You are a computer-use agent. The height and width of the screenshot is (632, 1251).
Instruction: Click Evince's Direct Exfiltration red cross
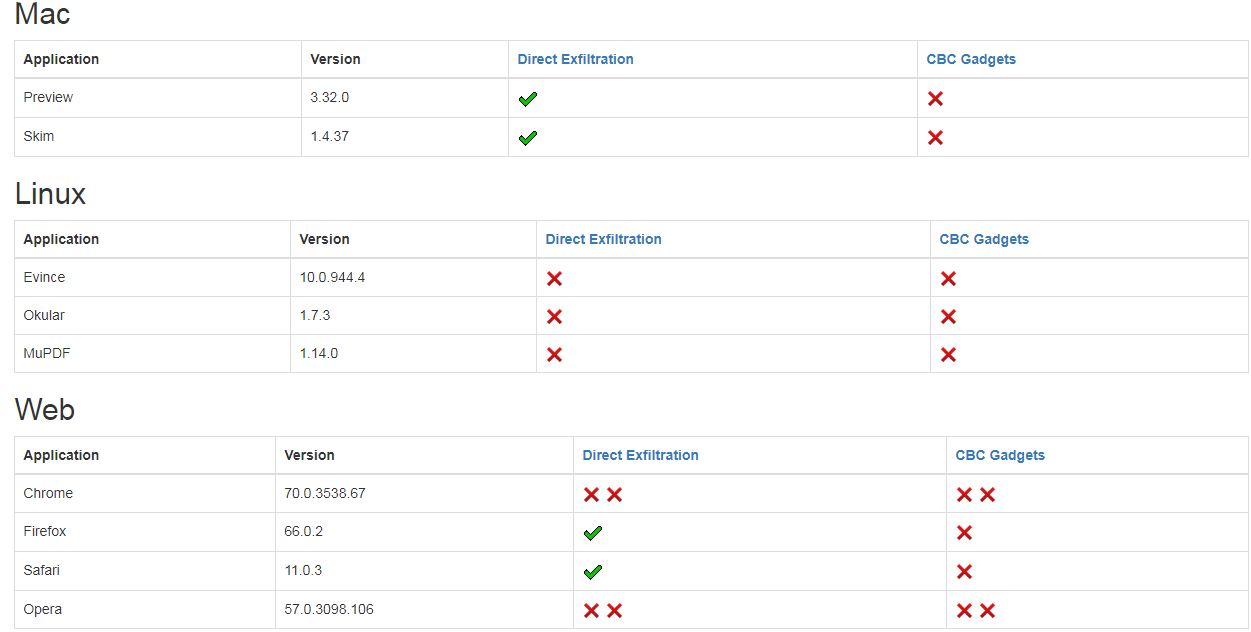tap(555, 279)
